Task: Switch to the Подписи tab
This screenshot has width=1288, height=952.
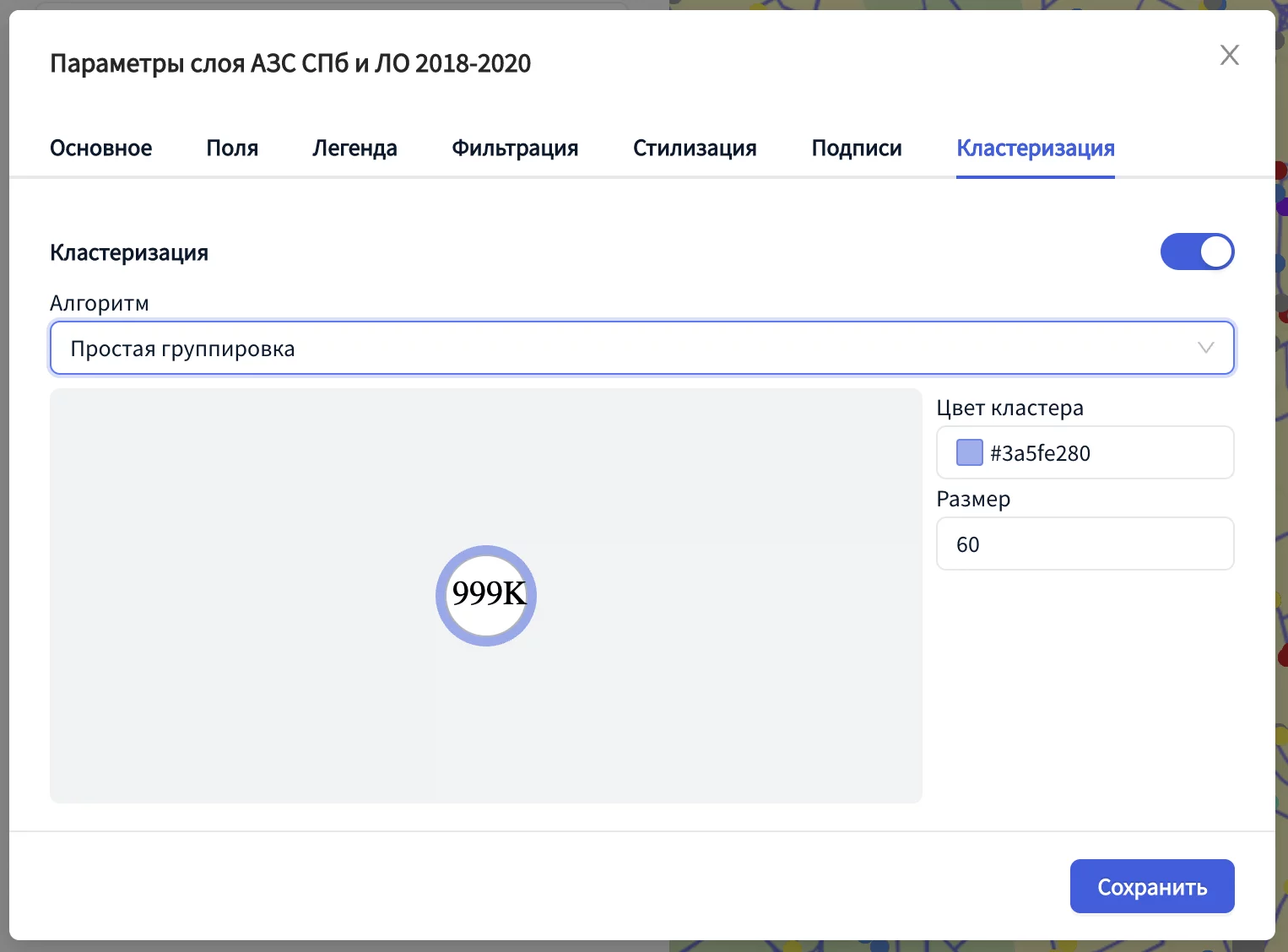Action: (857, 149)
